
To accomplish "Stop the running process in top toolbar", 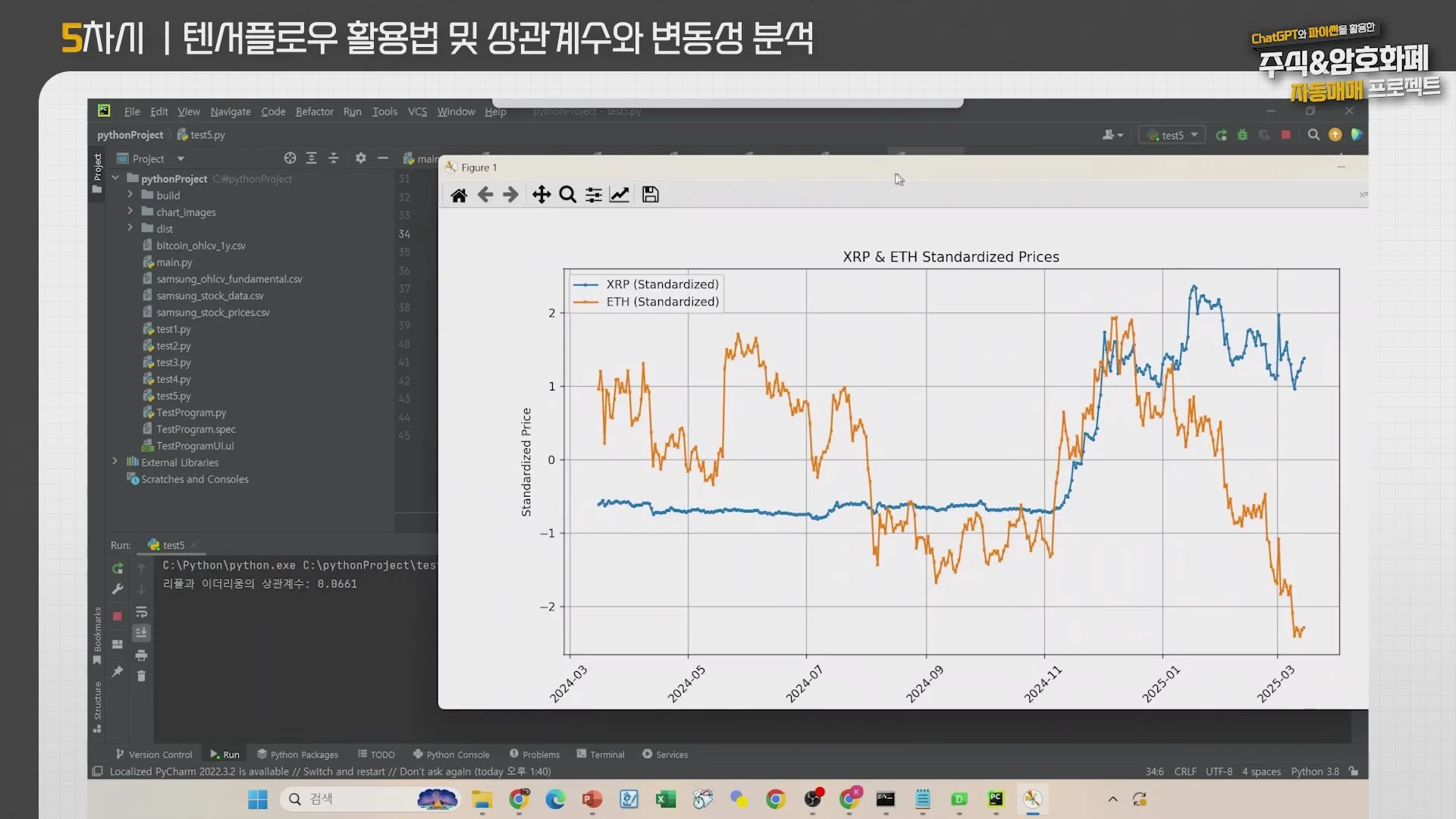I will coord(1285,135).
